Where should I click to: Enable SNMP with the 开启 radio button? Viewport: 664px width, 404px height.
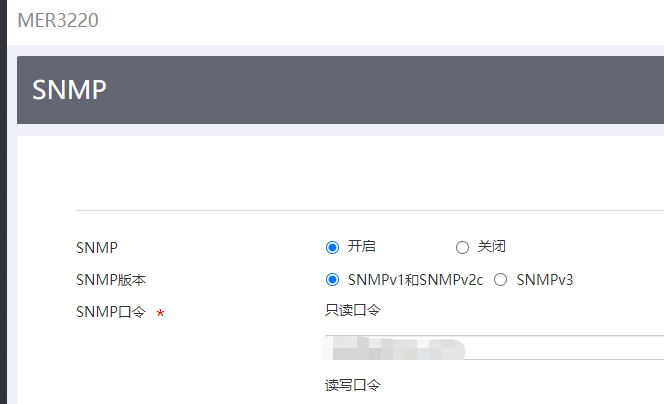click(x=333, y=247)
